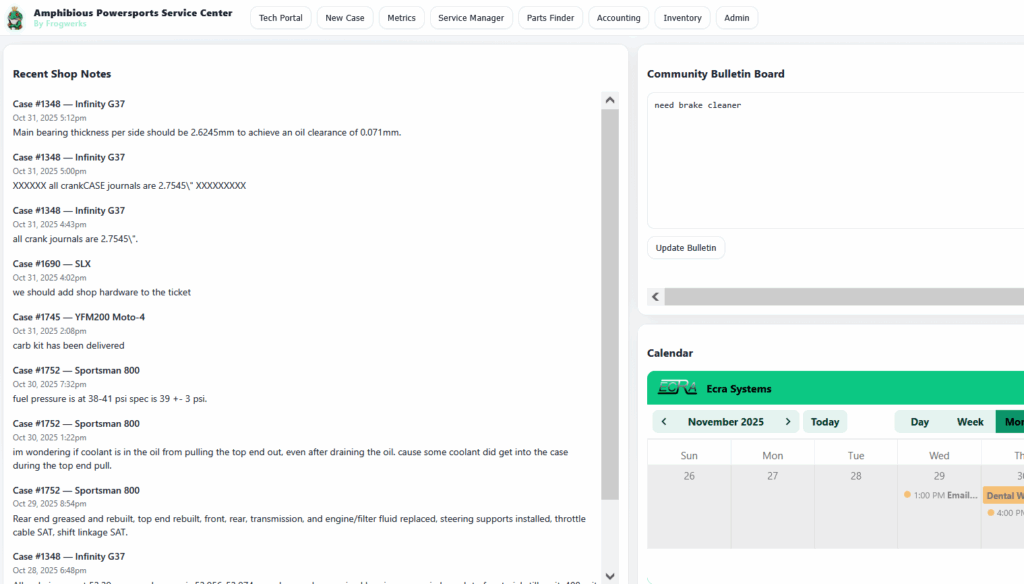
Task: Navigate to Metrics
Action: click(401, 18)
